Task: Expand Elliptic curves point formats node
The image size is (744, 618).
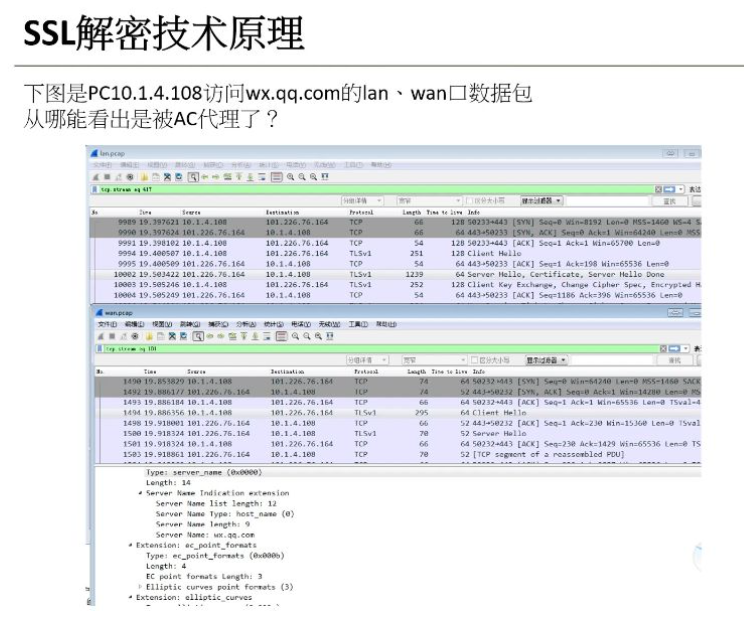Action: pyautogui.click(x=140, y=587)
